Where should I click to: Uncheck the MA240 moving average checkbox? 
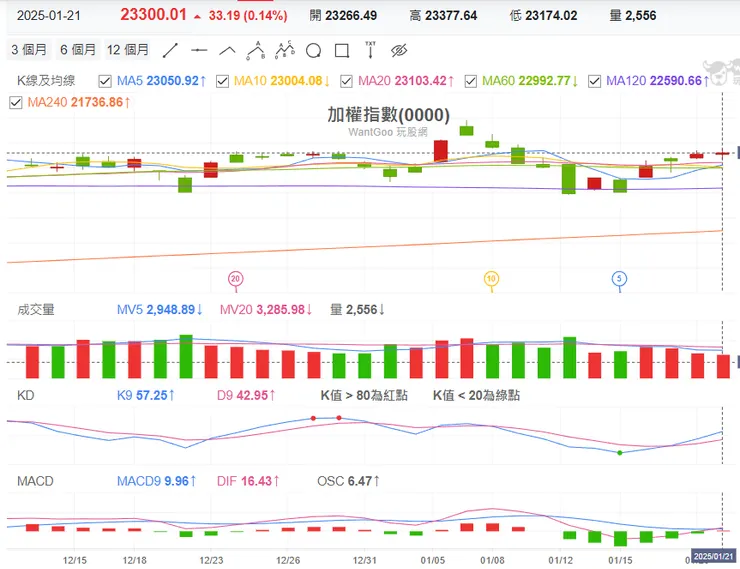[16, 102]
